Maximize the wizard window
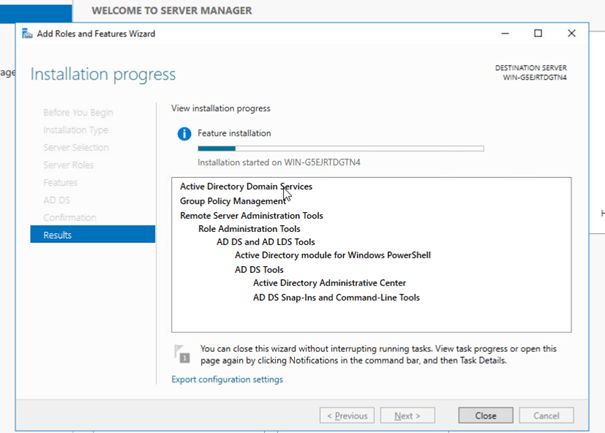Screen dimensions: 605x433 (537, 33)
